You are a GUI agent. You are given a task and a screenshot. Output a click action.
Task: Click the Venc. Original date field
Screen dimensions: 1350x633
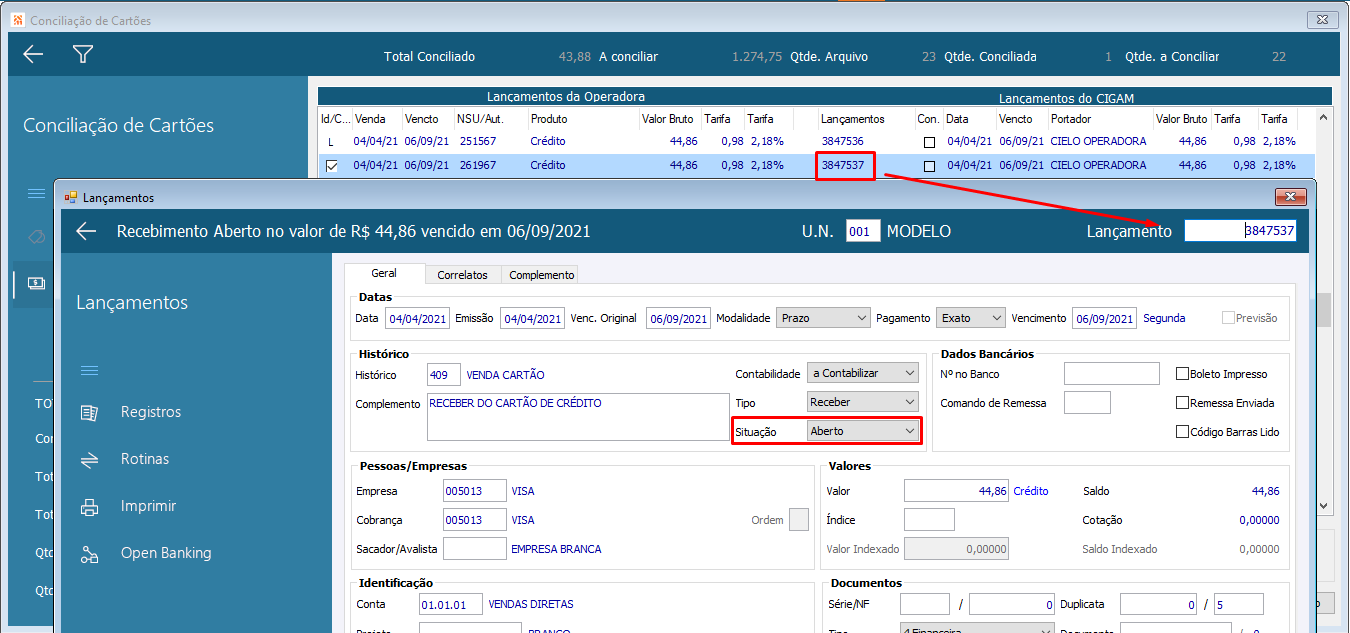point(678,319)
